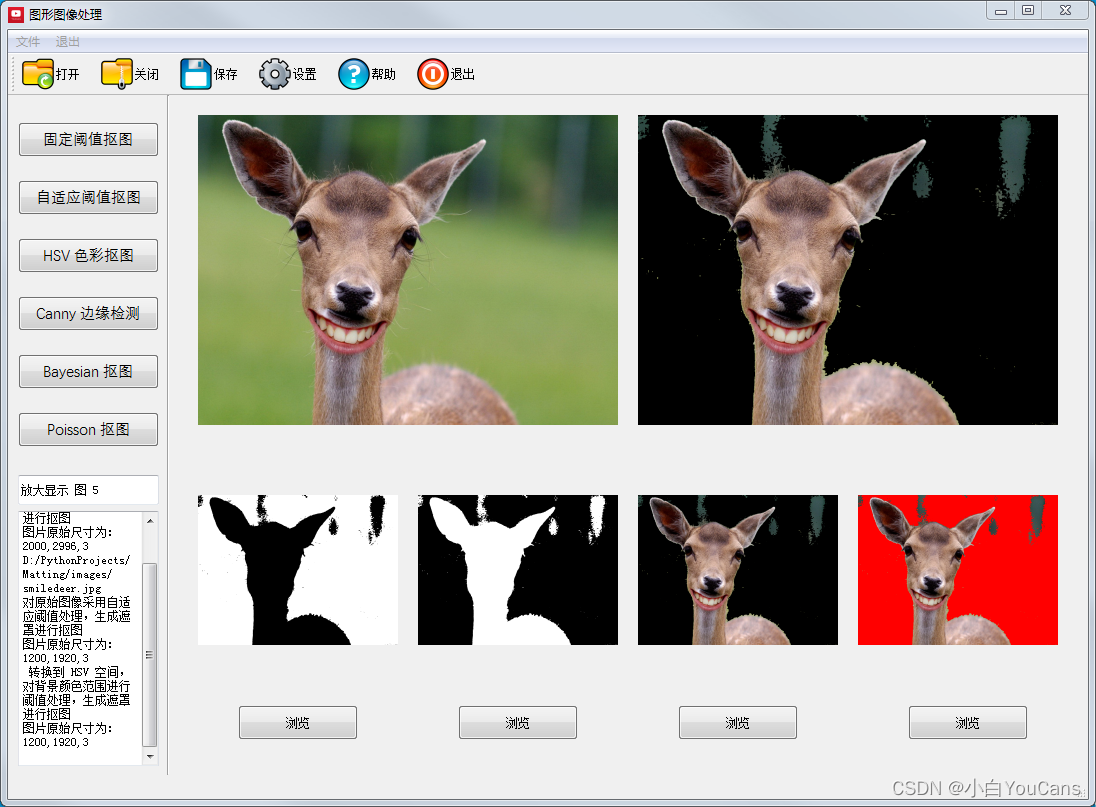The height and width of the screenshot is (807, 1096).
Task: Click the 帮助 question mark help icon
Action: point(354,73)
